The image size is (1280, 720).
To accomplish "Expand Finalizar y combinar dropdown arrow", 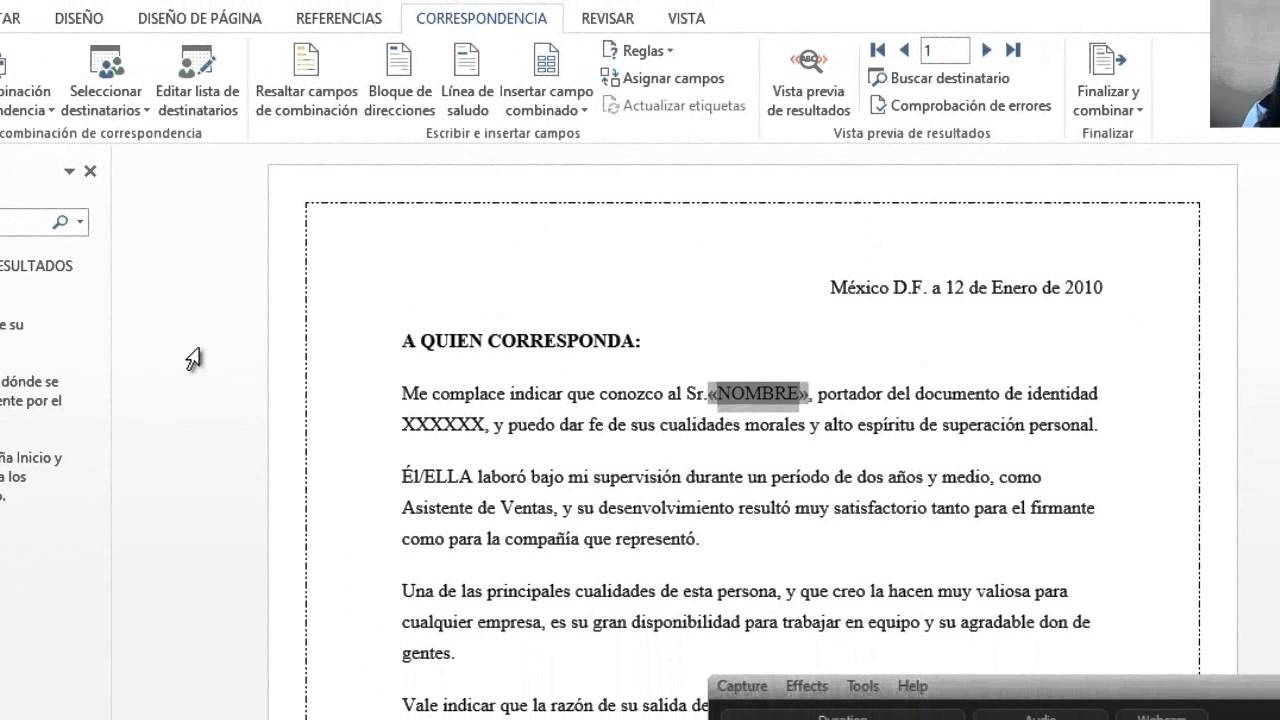I will click(x=1139, y=111).
